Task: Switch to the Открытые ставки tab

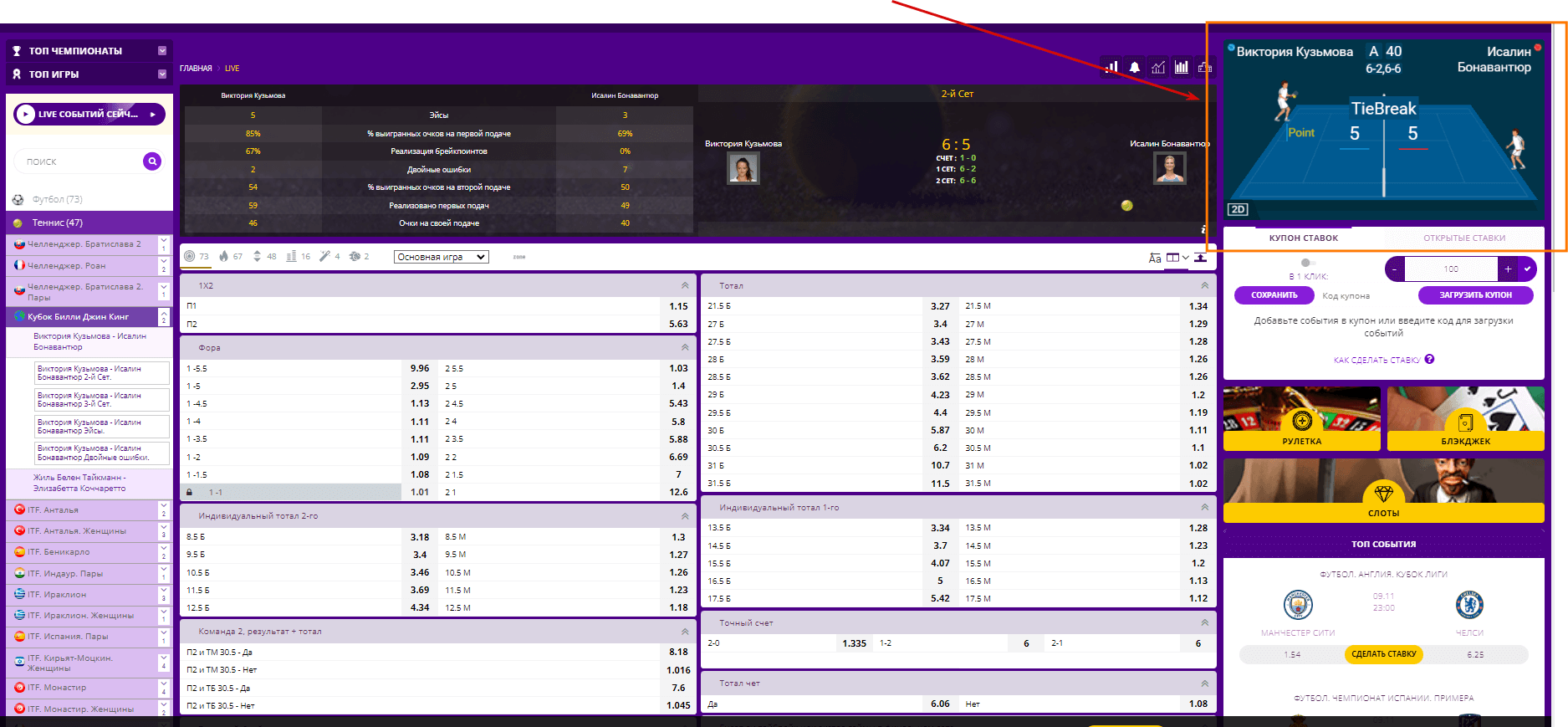Action: 1464,238
